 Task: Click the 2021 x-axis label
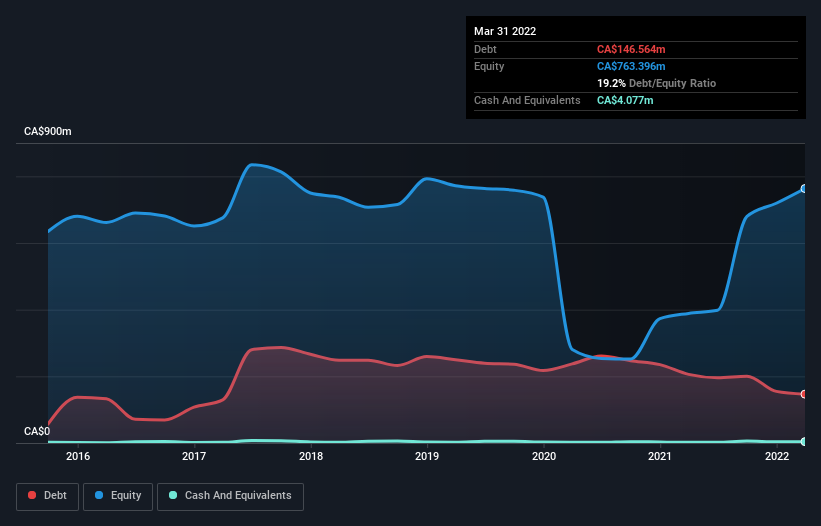point(660,456)
